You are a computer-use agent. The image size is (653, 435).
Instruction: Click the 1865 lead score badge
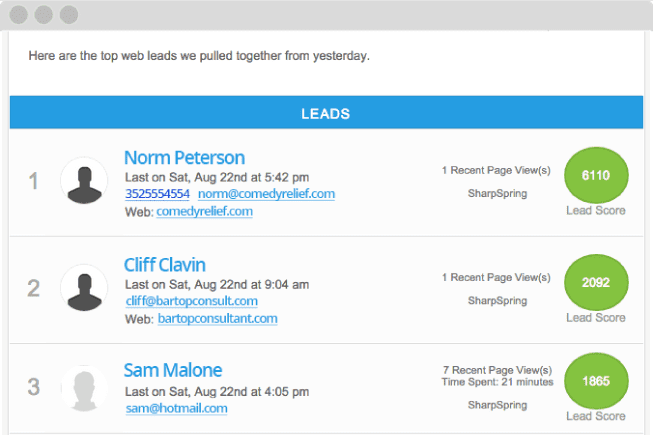pos(596,381)
